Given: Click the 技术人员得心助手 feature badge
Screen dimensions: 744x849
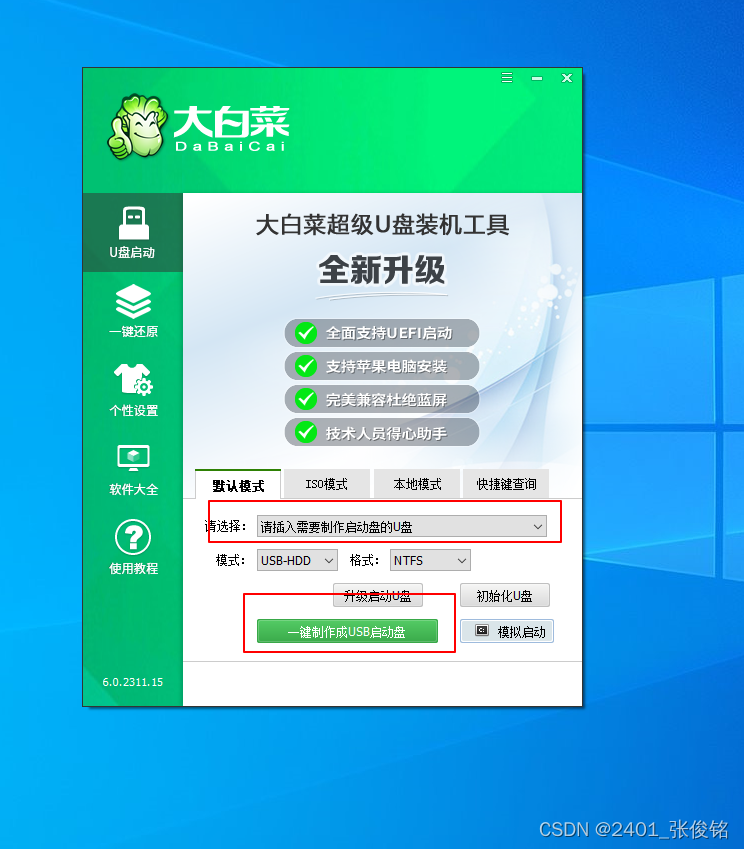Looking at the screenshot, I should coord(382,433).
